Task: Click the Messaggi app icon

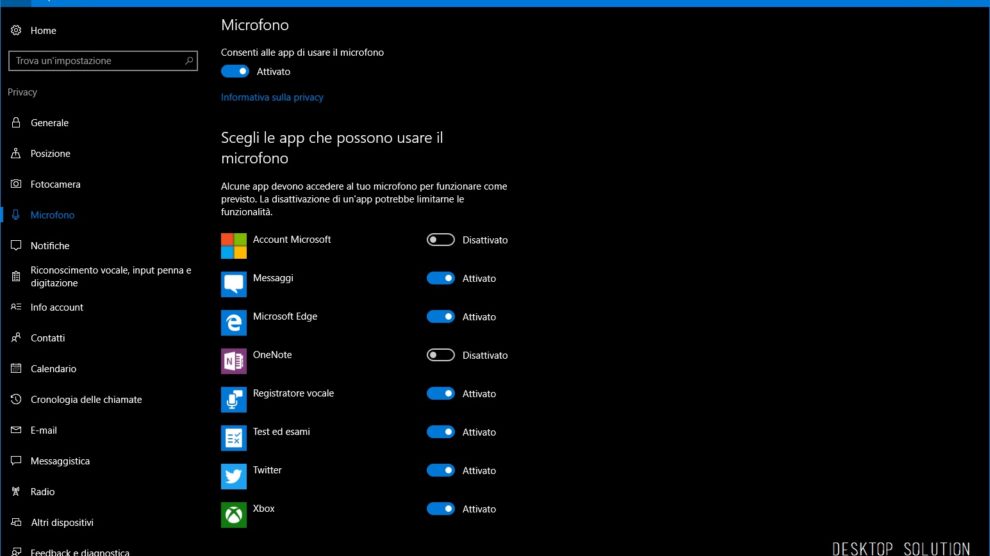Action: click(234, 284)
